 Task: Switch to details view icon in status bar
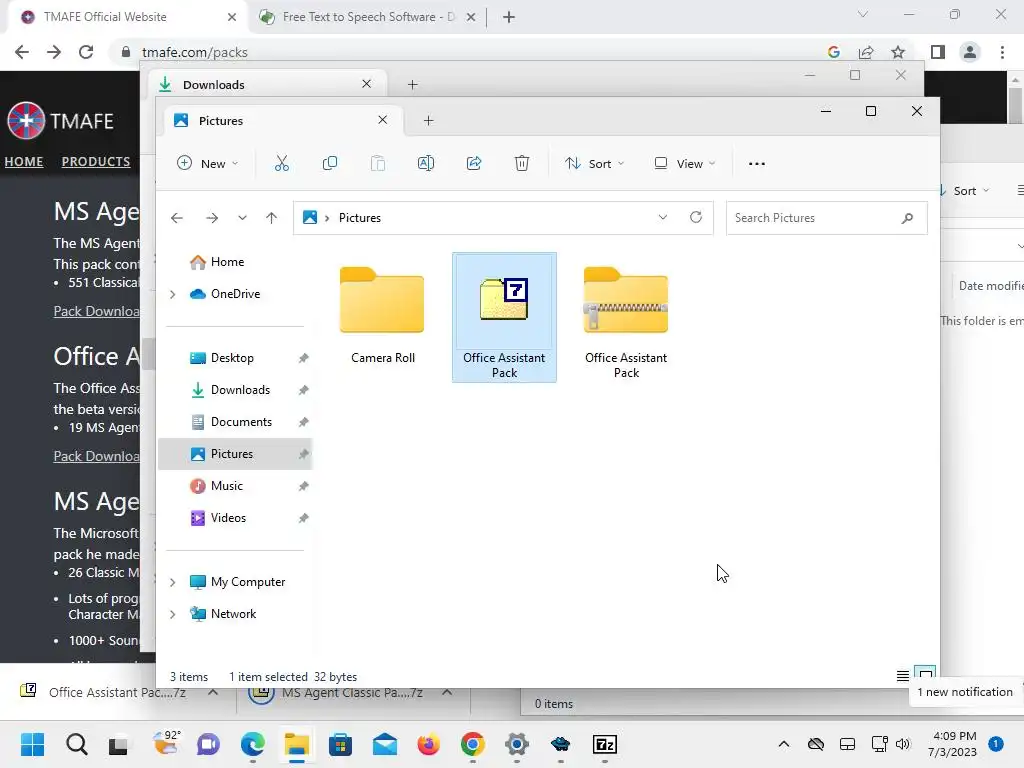903,676
